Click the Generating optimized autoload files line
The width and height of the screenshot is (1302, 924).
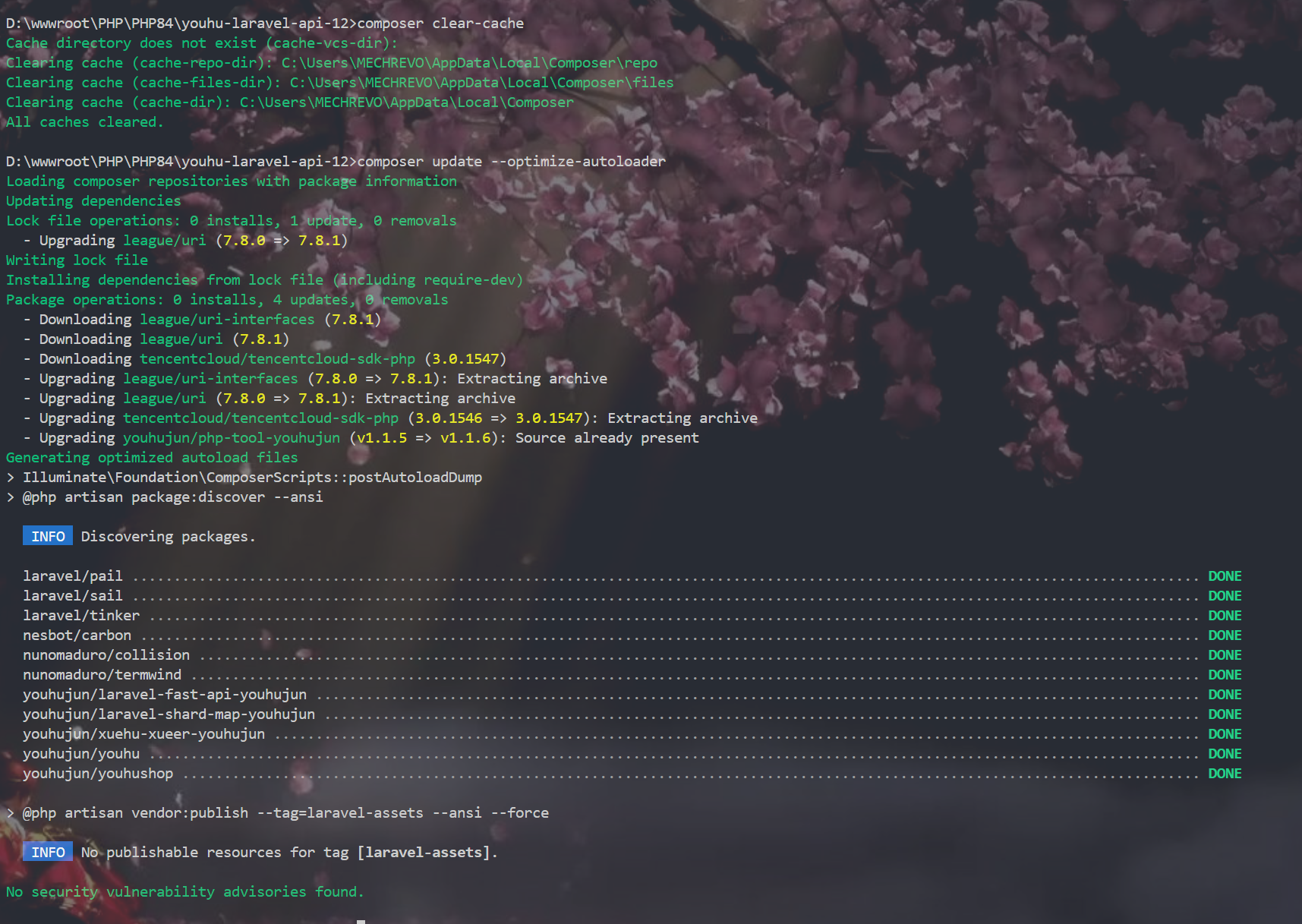152,458
